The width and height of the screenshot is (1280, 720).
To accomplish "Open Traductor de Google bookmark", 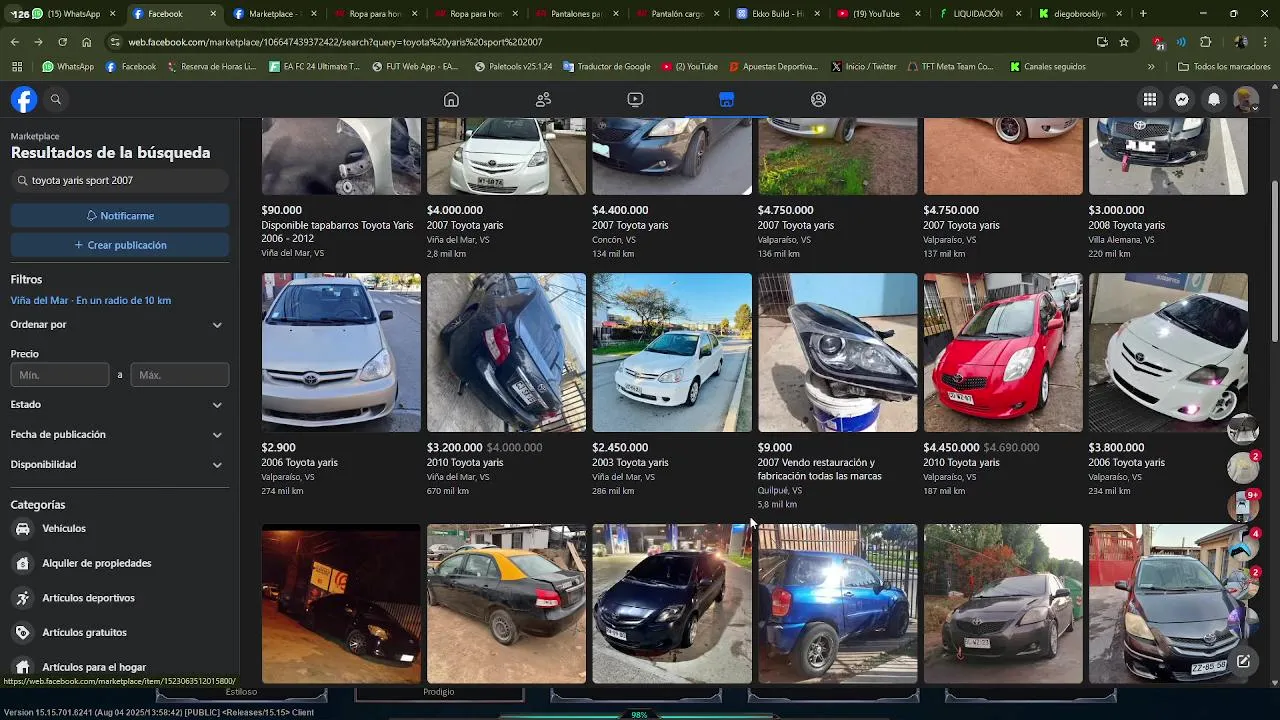I will [607, 67].
